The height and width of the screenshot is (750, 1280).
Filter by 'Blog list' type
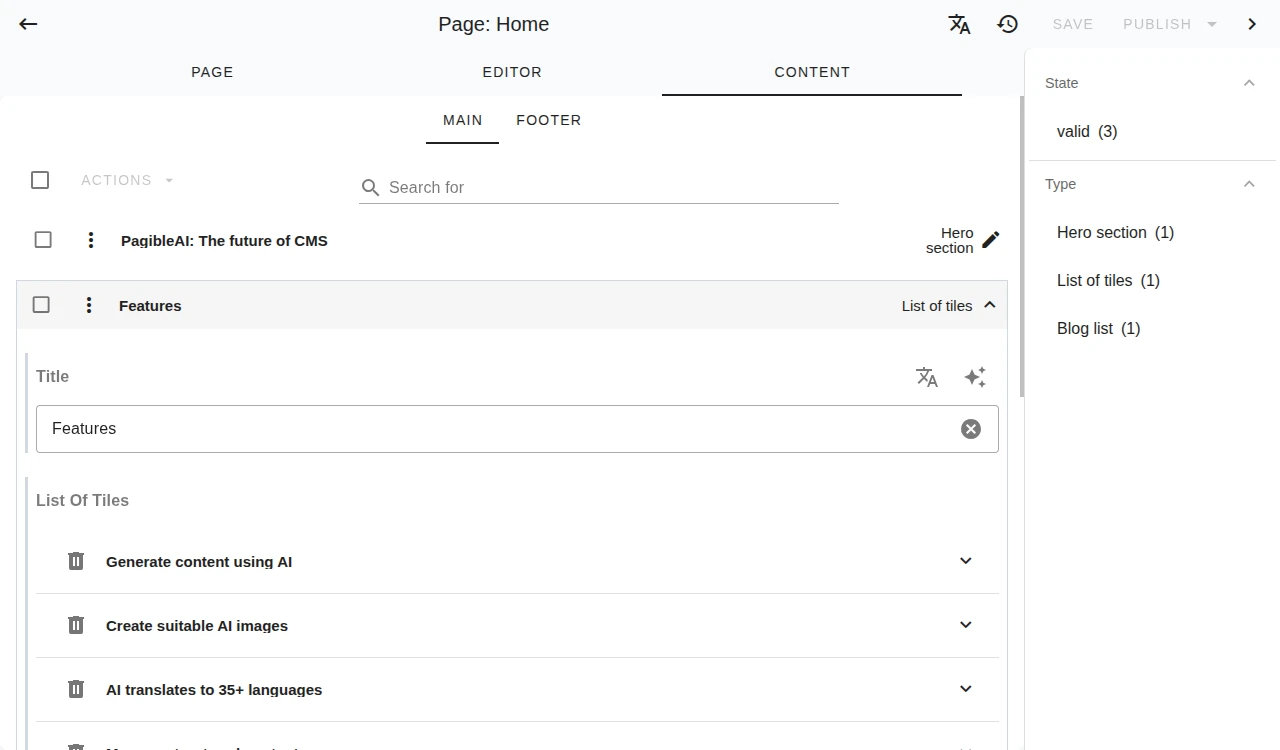coord(1098,328)
